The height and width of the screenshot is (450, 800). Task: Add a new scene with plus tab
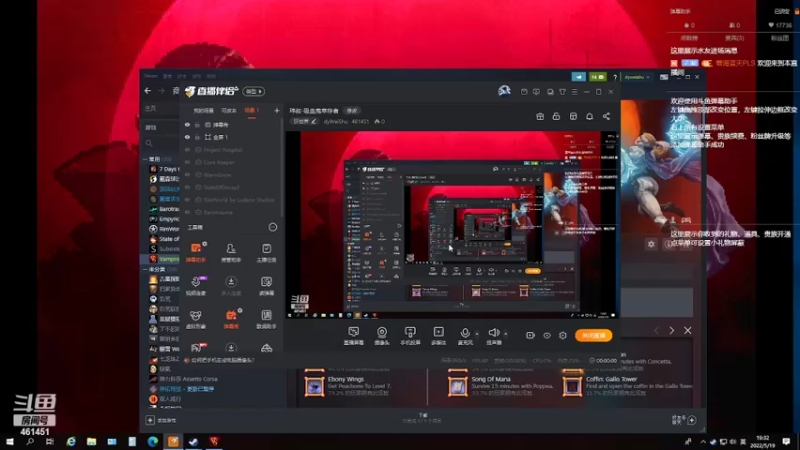click(x=277, y=110)
